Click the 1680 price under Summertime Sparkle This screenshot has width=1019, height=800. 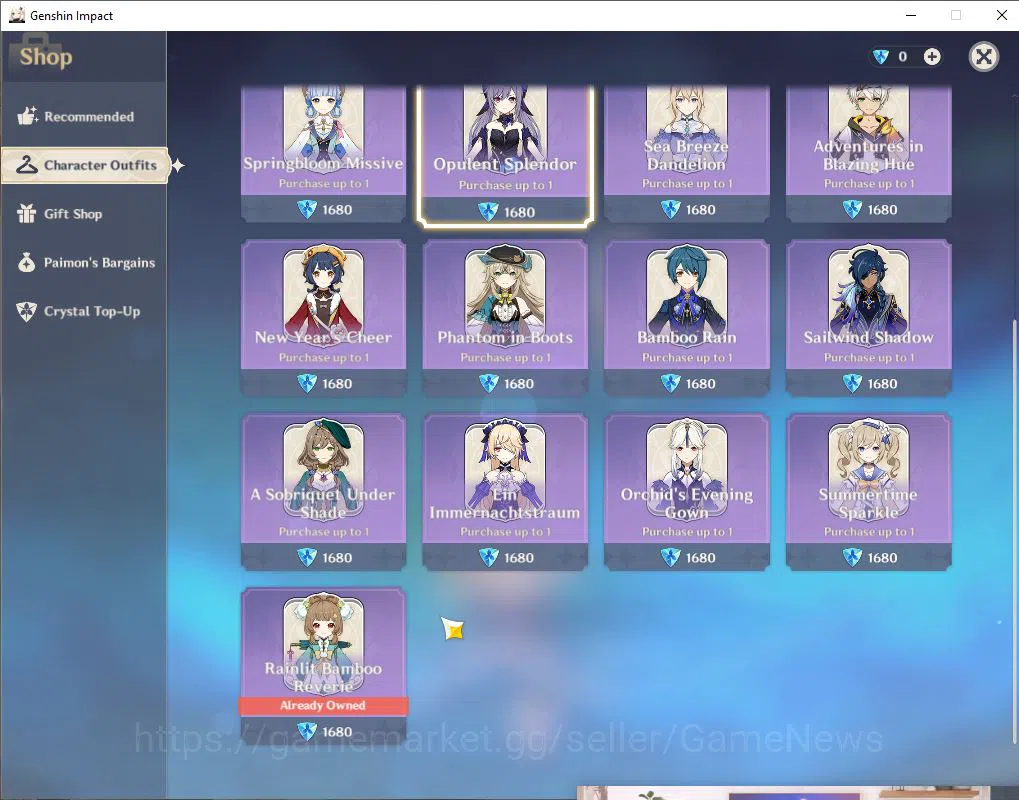click(883, 558)
